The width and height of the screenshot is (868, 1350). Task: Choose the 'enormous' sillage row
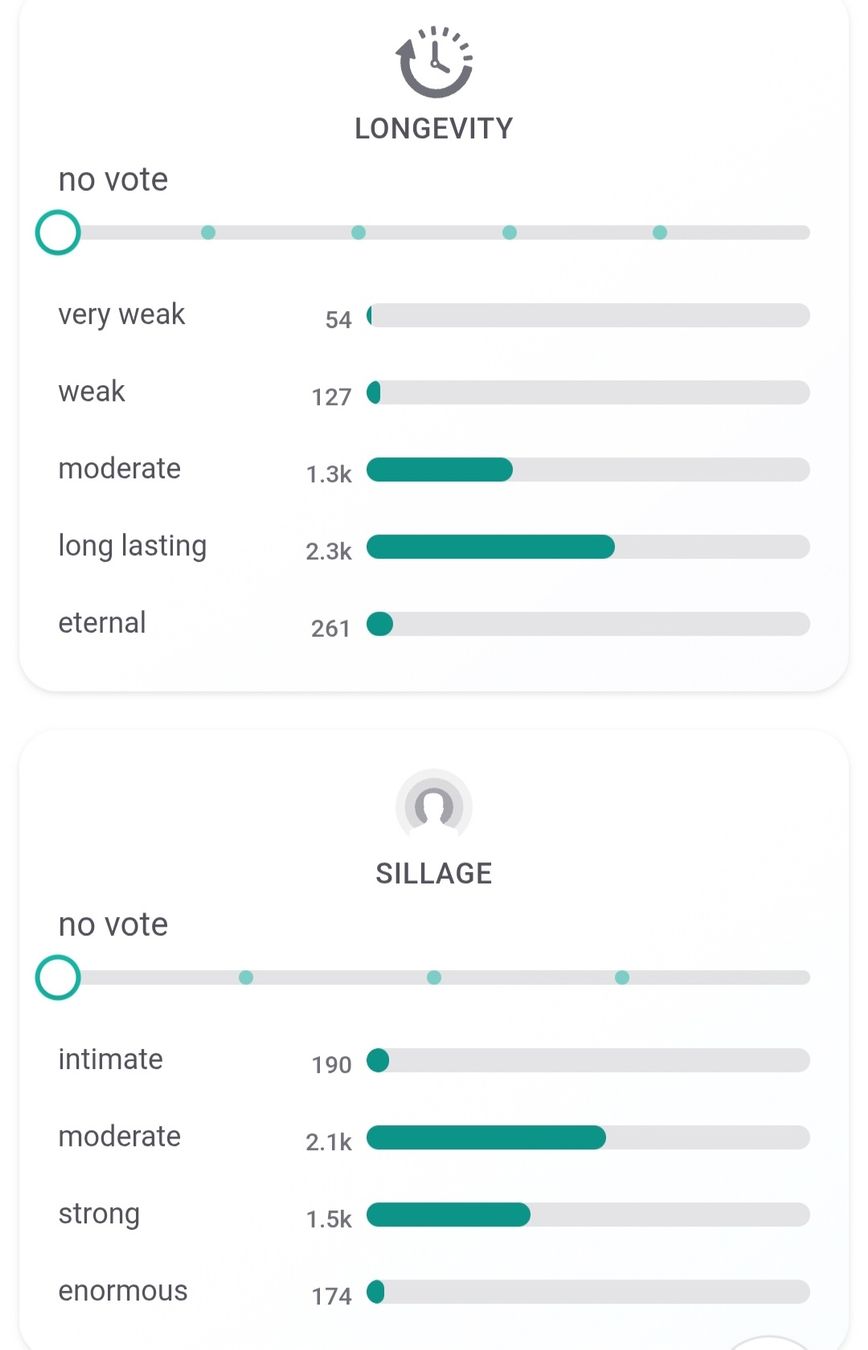click(x=434, y=1292)
